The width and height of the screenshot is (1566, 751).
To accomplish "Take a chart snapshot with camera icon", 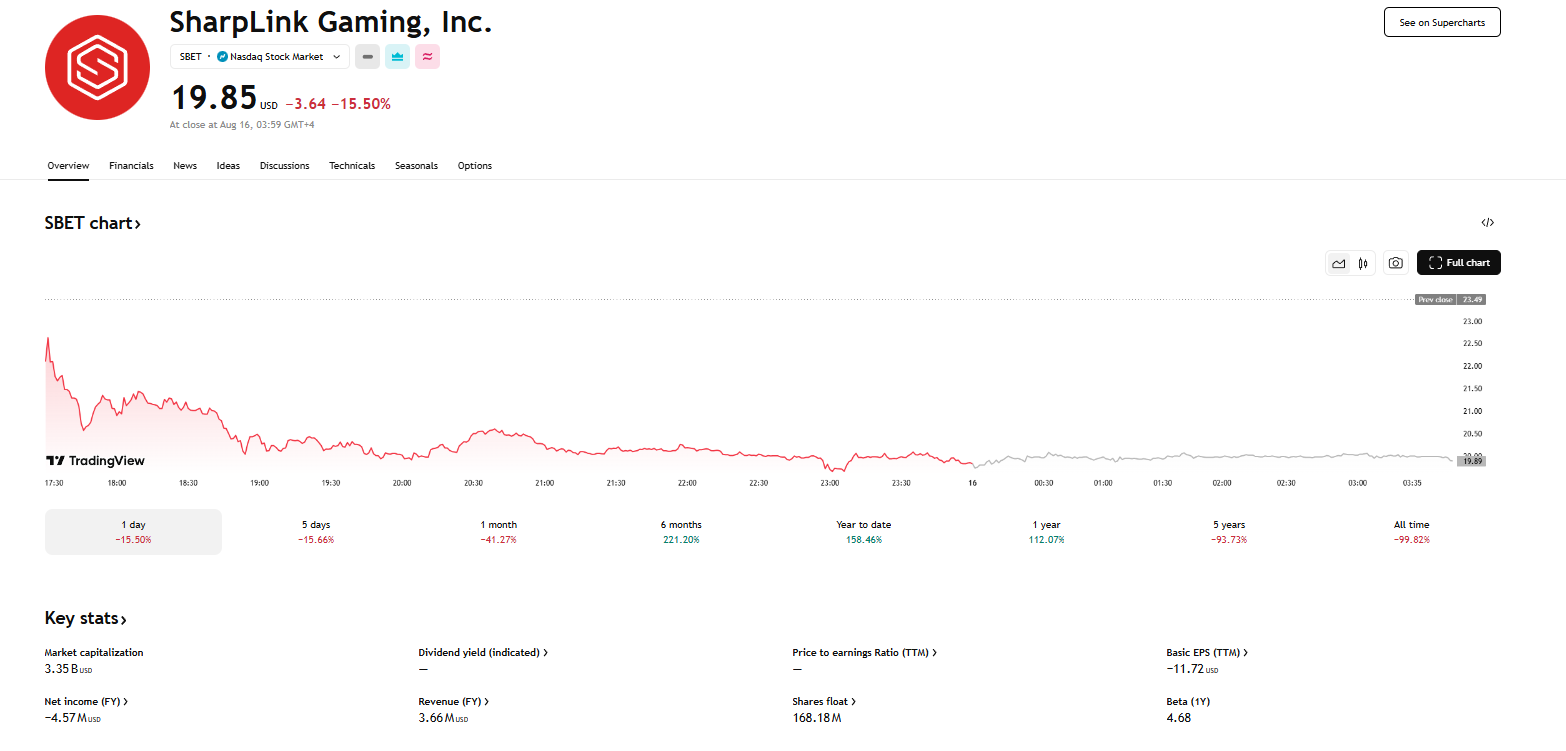I will click(1395, 263).
